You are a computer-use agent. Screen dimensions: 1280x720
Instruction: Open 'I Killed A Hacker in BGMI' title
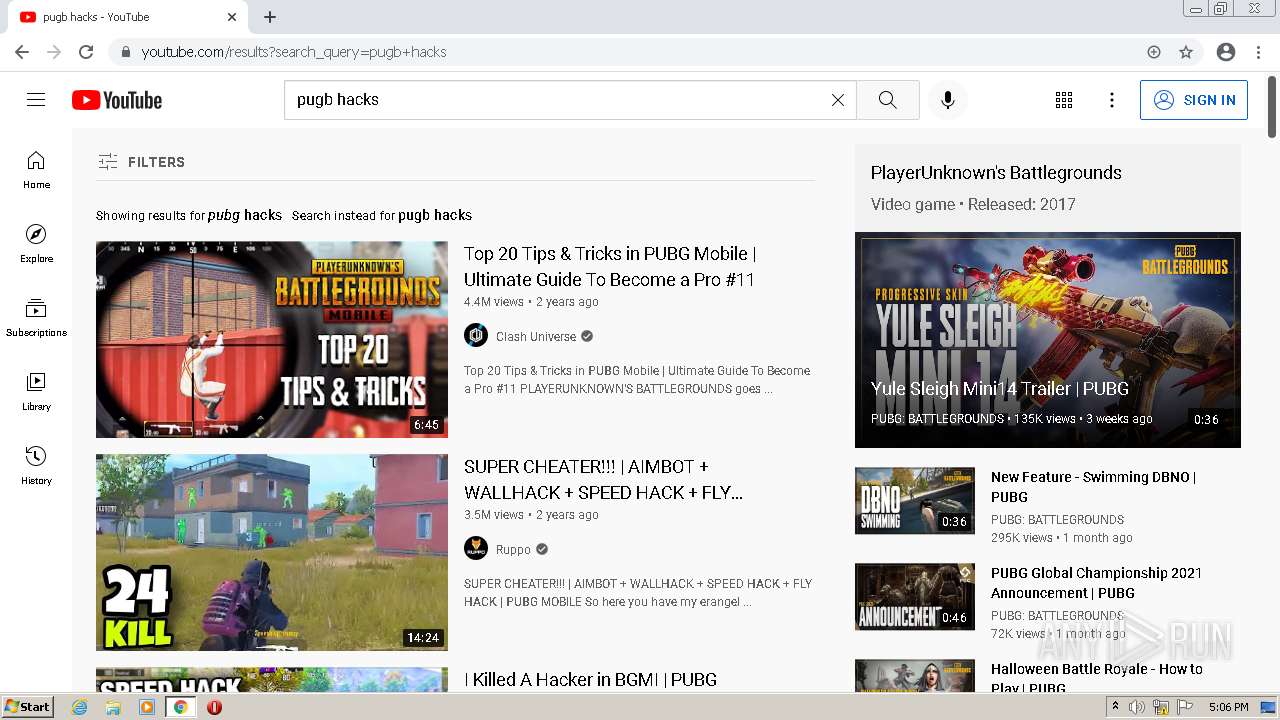[x=590, y=680]
